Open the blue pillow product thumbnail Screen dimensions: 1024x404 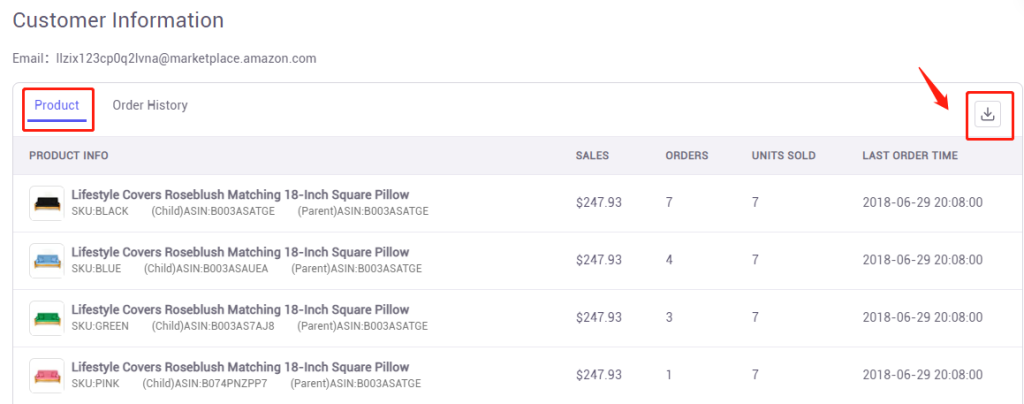tap(47, 260)
